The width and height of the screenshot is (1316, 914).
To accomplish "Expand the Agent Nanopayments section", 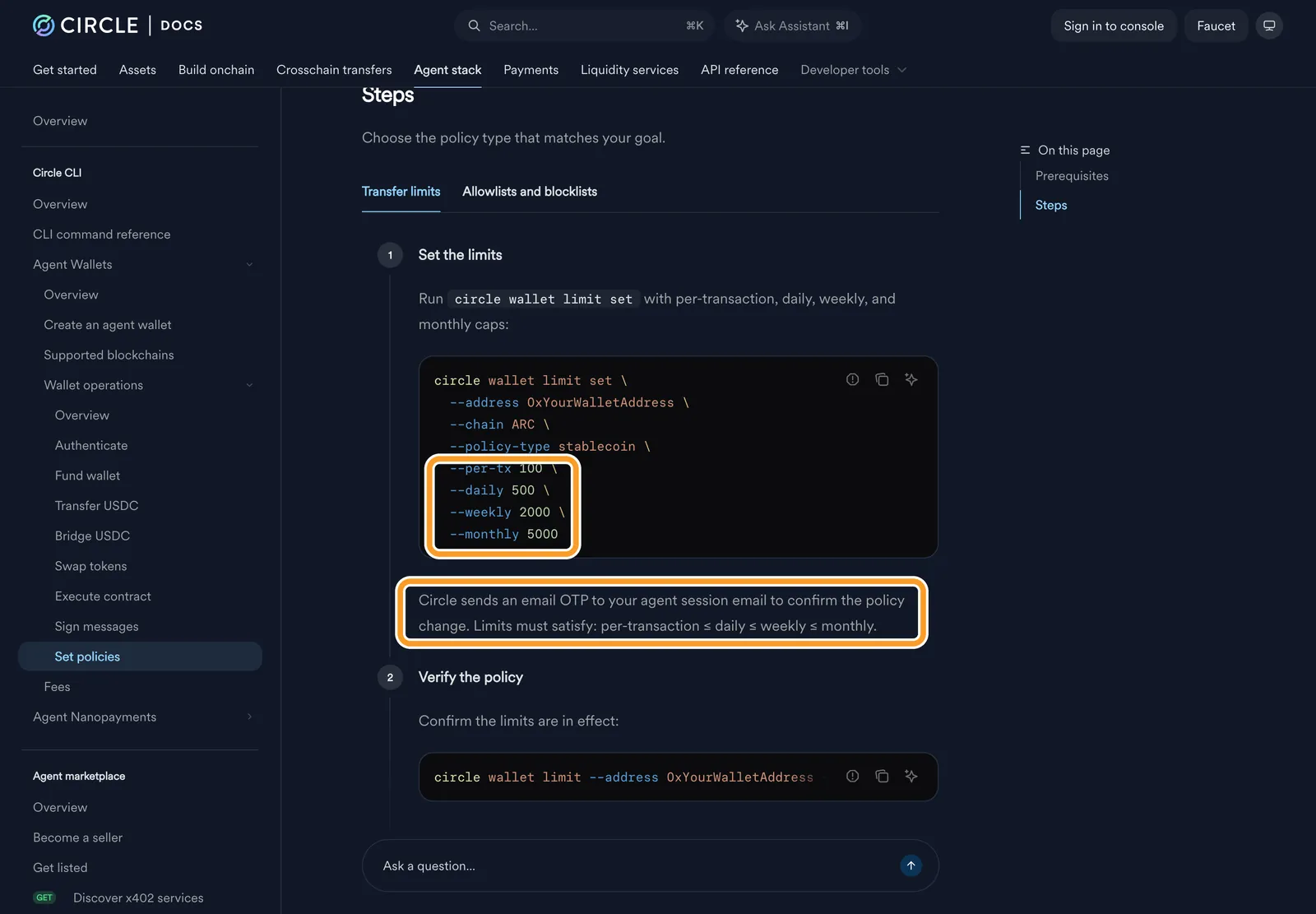I will pyautogui.click(x=249, y=717).
